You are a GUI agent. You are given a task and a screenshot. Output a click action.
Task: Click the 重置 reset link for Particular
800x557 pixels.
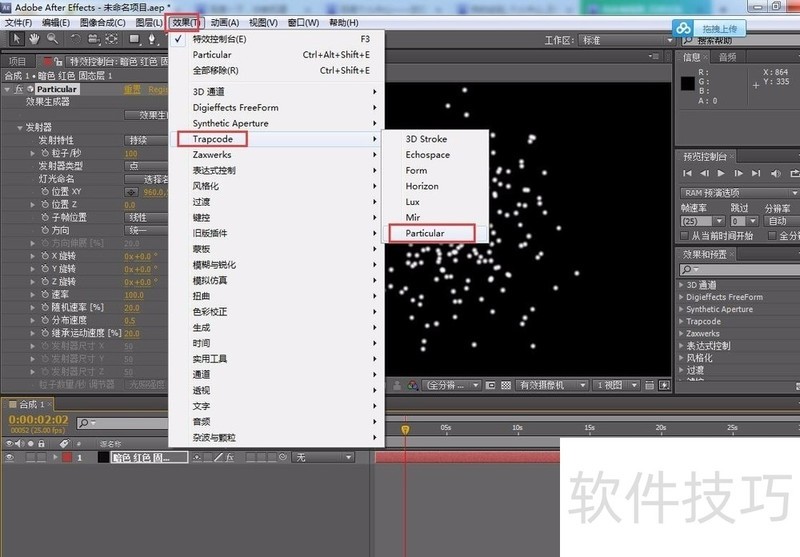(131, 89)
